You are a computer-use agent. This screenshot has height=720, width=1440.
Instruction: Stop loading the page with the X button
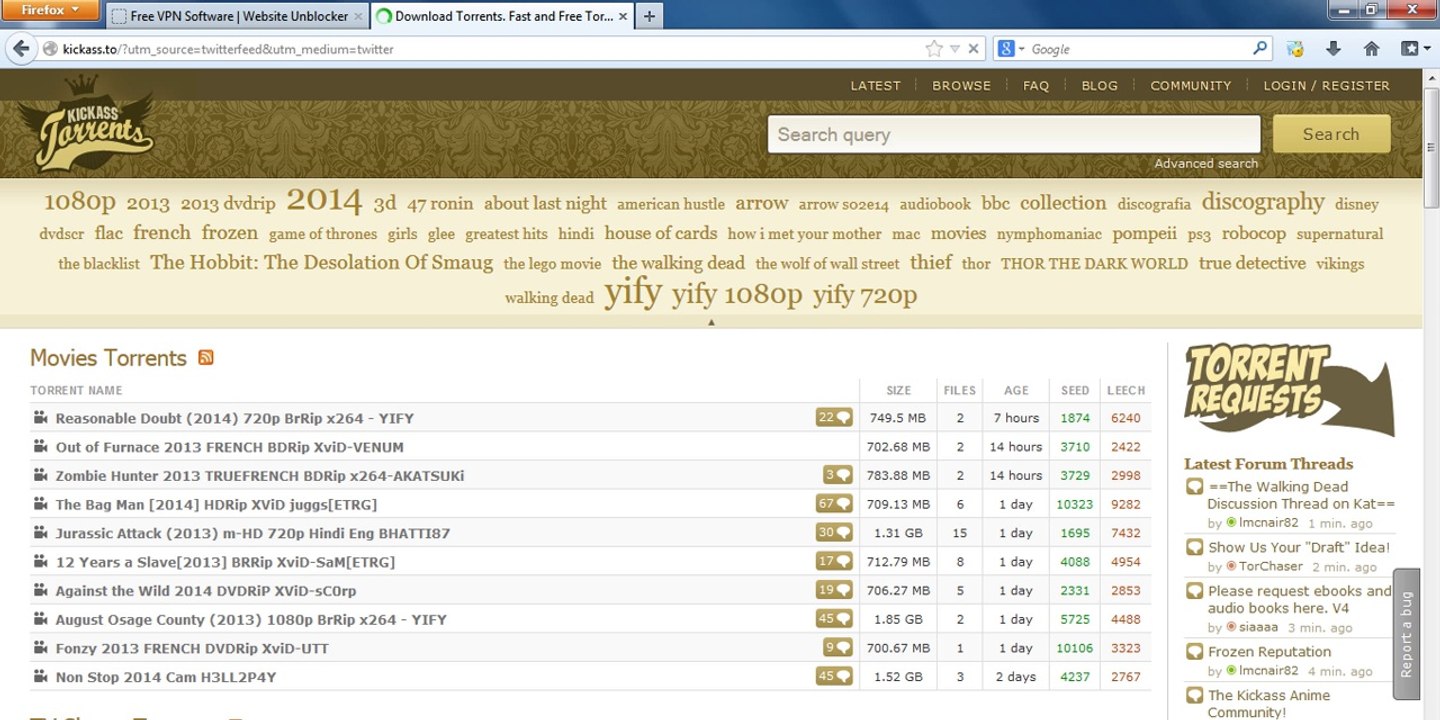tap(974, 49)
